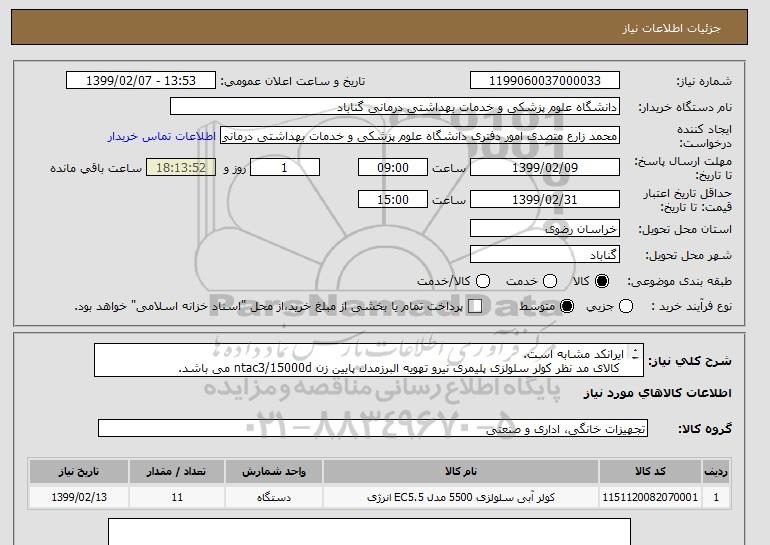Click delivery city field گناباد

click(545, 254)
